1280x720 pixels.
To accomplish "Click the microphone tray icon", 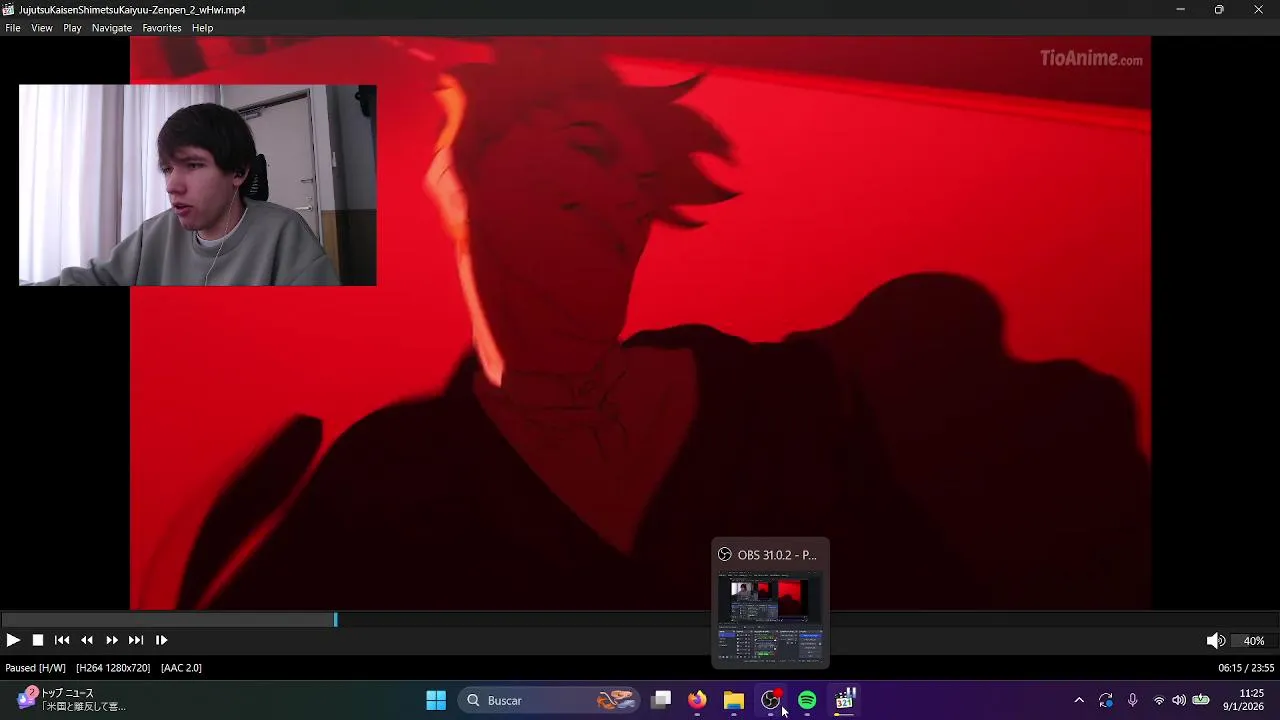I will [x=1132, y=700].
